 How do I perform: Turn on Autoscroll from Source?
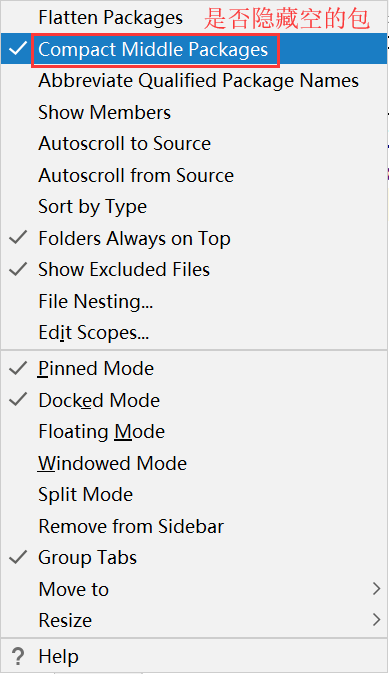[x=193, y=175]
